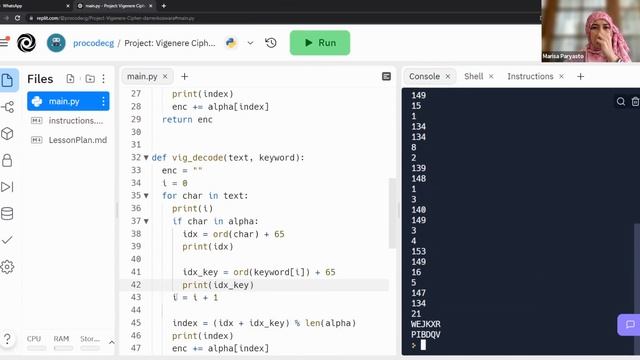The height and width of the screenshot is (360, 640).
Task: Open the Settings gear icon
Action: 8,267
